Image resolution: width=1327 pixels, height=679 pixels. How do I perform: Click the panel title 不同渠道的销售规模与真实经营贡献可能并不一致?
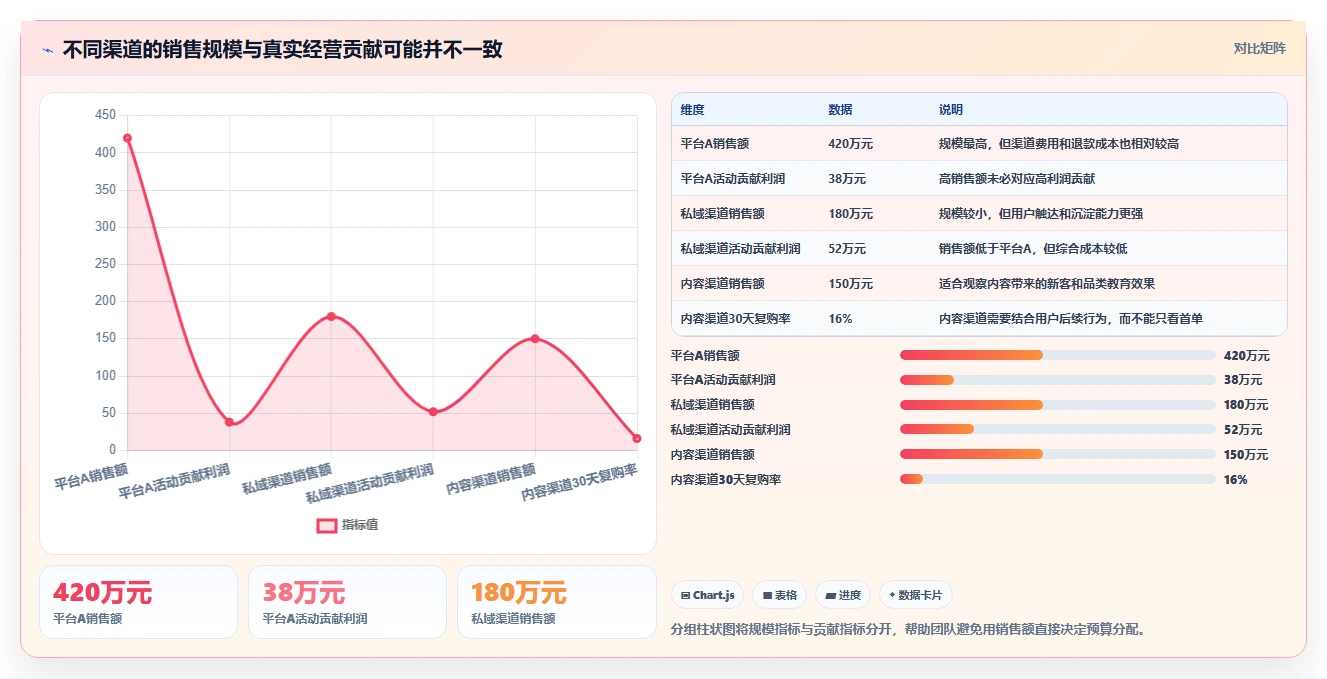(283, 49)
